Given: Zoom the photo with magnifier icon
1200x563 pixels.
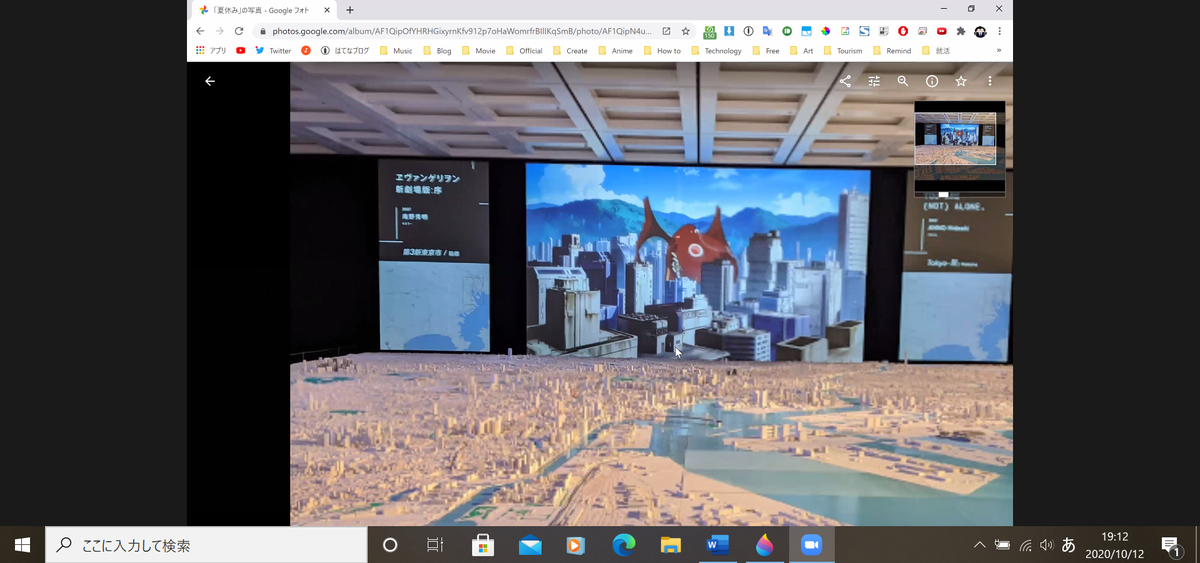Looking at the screenshot, I should [x=903, y=81].
